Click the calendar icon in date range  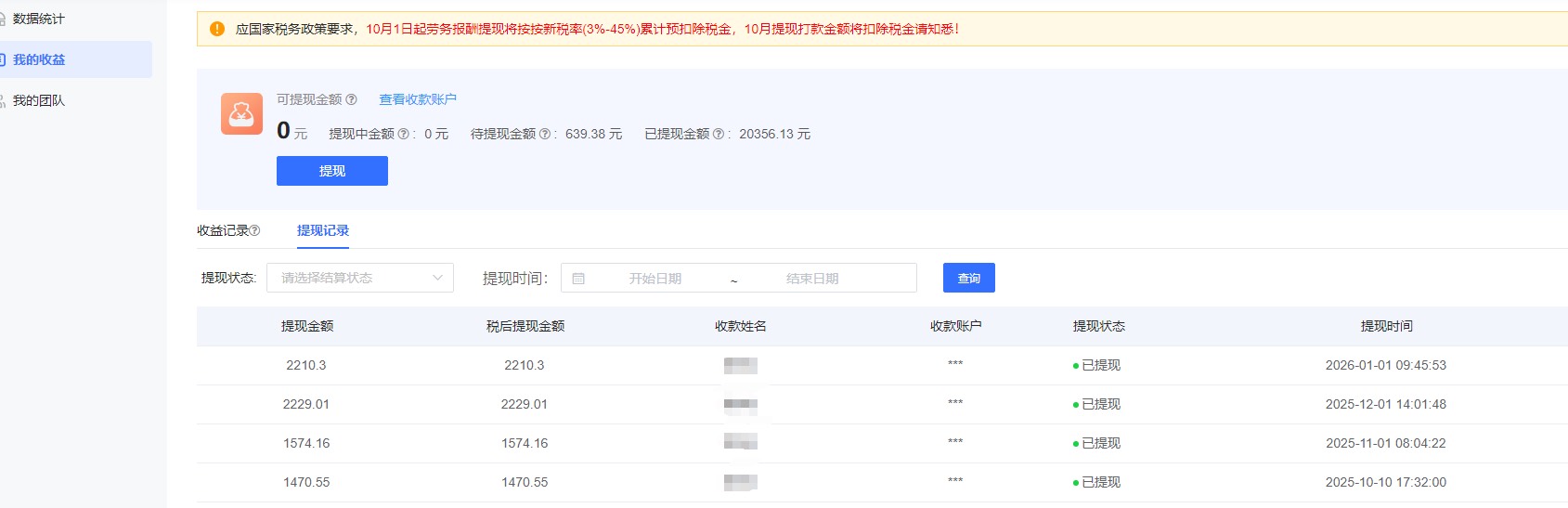coord(578,279)
